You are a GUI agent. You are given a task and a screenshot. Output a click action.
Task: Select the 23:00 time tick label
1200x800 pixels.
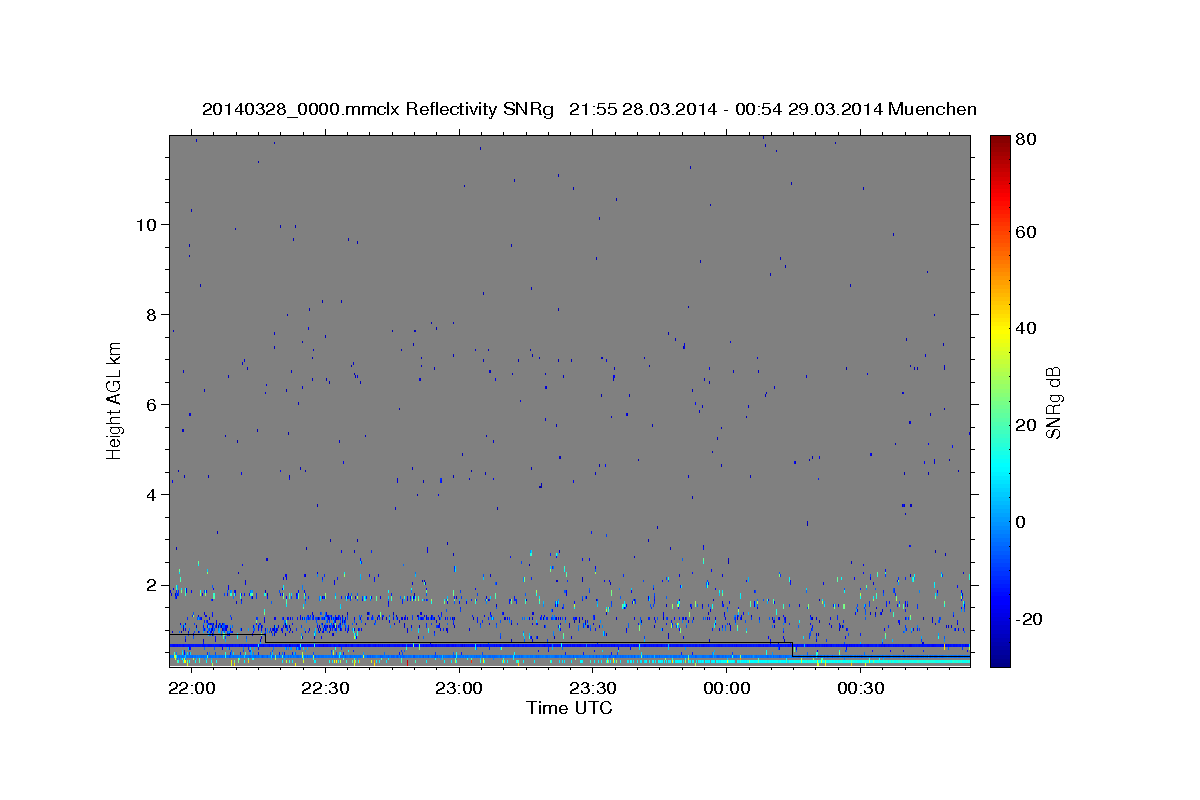click(459, 689)
